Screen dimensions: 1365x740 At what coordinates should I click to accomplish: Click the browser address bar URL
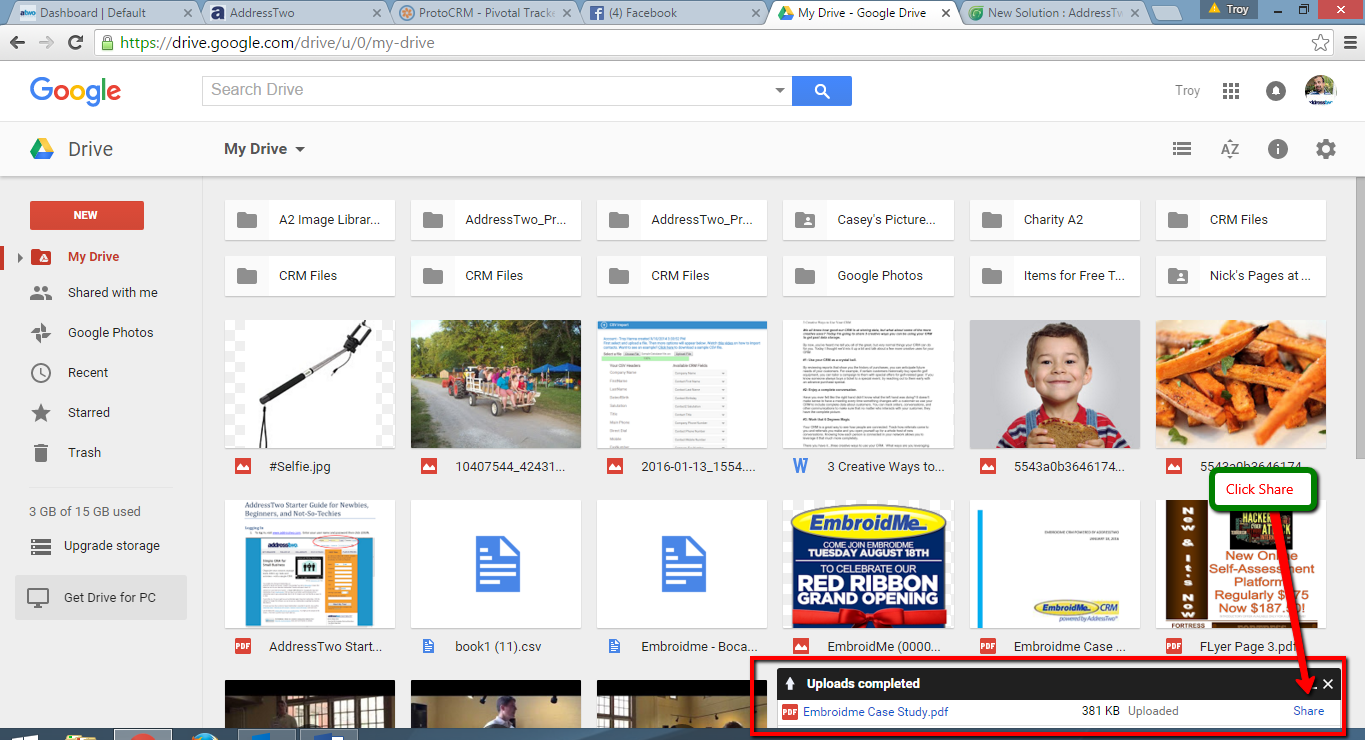(x=277, y=43)
